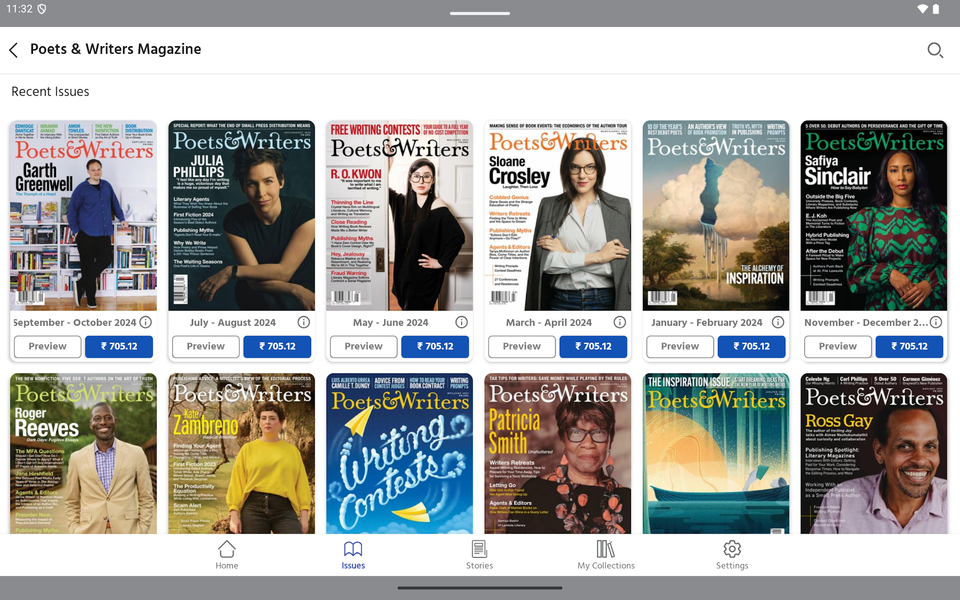
Task: Preview the January - February 2024 issue
Action: (x=680, y=347)
